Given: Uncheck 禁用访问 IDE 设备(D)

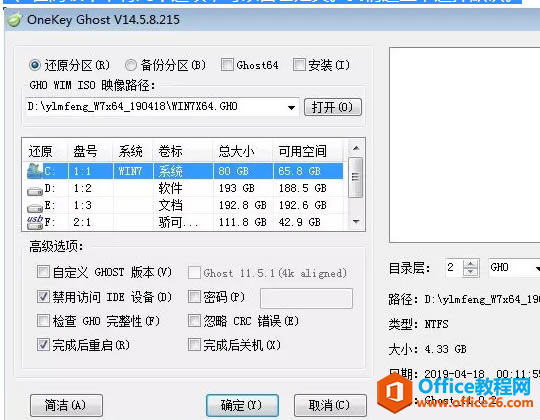Looking at the screenshot, I should click(x=43, y=296).
